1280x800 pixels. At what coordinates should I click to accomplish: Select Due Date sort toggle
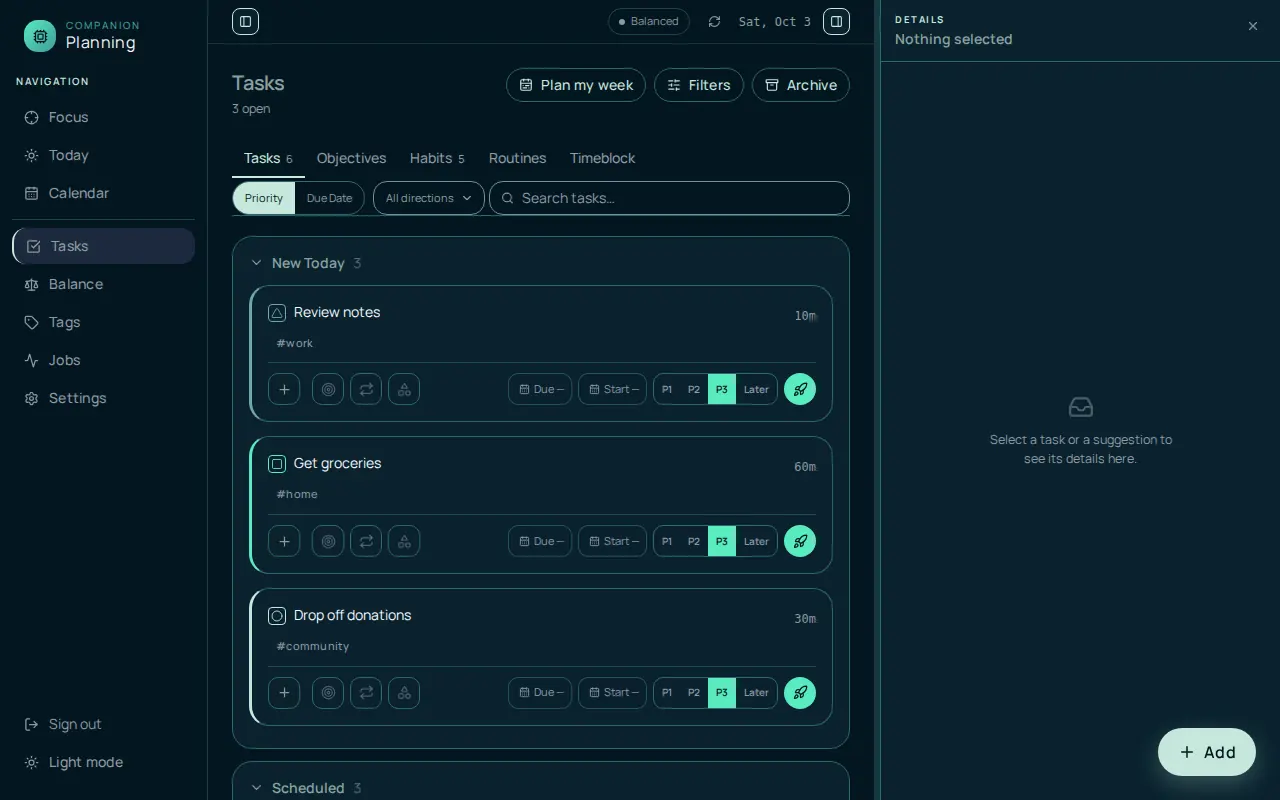coord(329,198)
